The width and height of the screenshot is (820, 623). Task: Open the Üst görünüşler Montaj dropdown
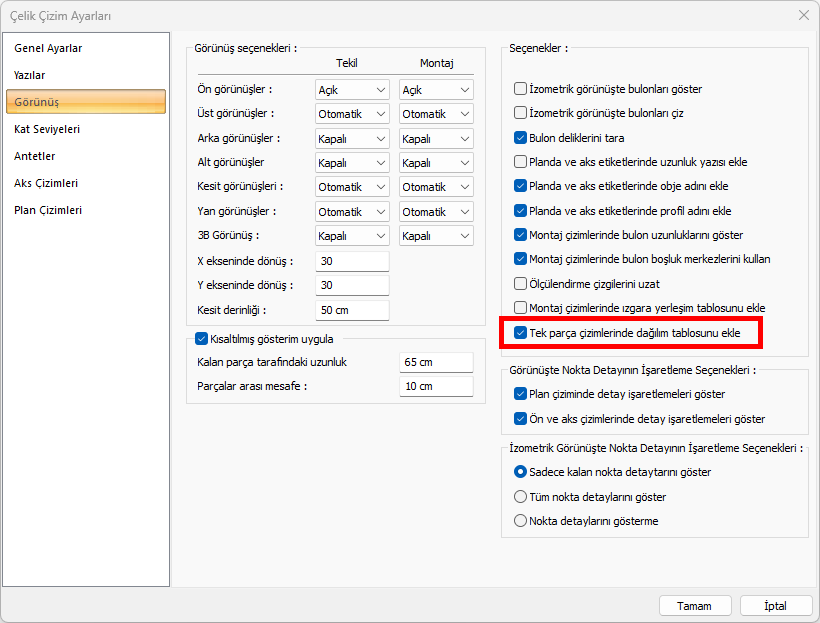pyautogui.click(x=436, y=114)
